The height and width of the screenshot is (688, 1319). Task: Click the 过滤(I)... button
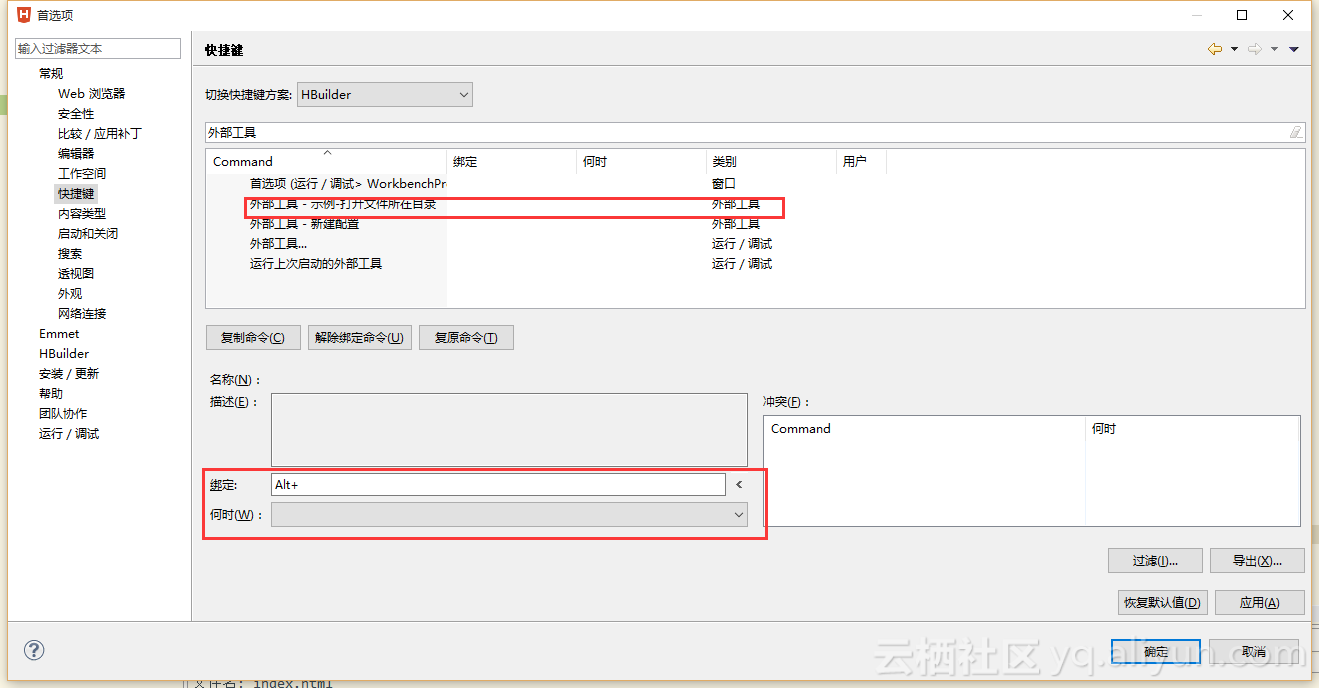1155,560
